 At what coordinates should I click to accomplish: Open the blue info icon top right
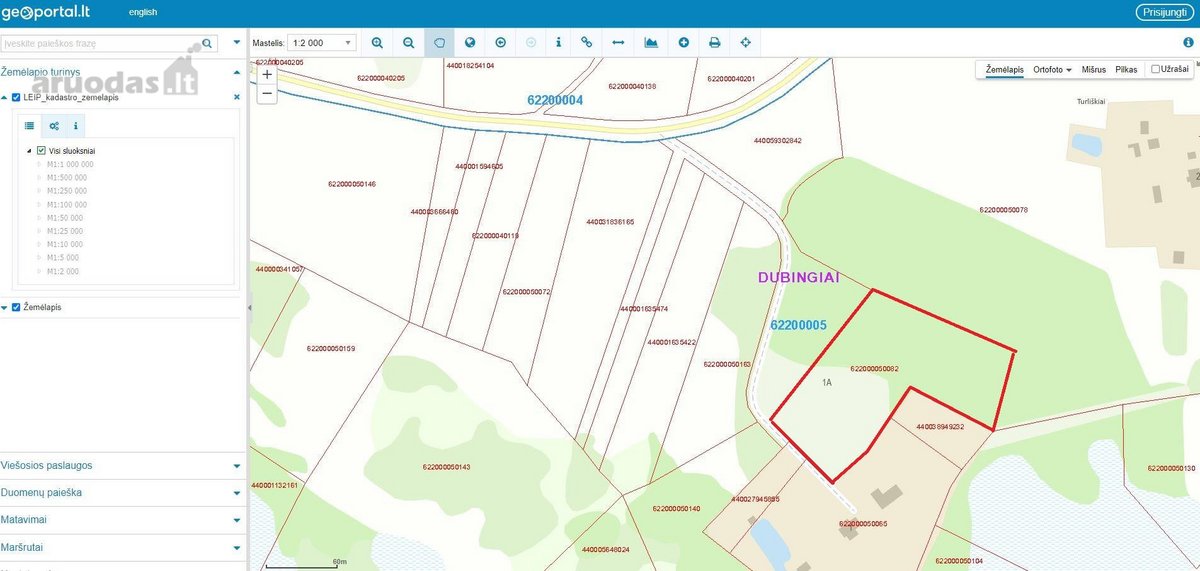pyautogui.click(x=1188, y=43)
